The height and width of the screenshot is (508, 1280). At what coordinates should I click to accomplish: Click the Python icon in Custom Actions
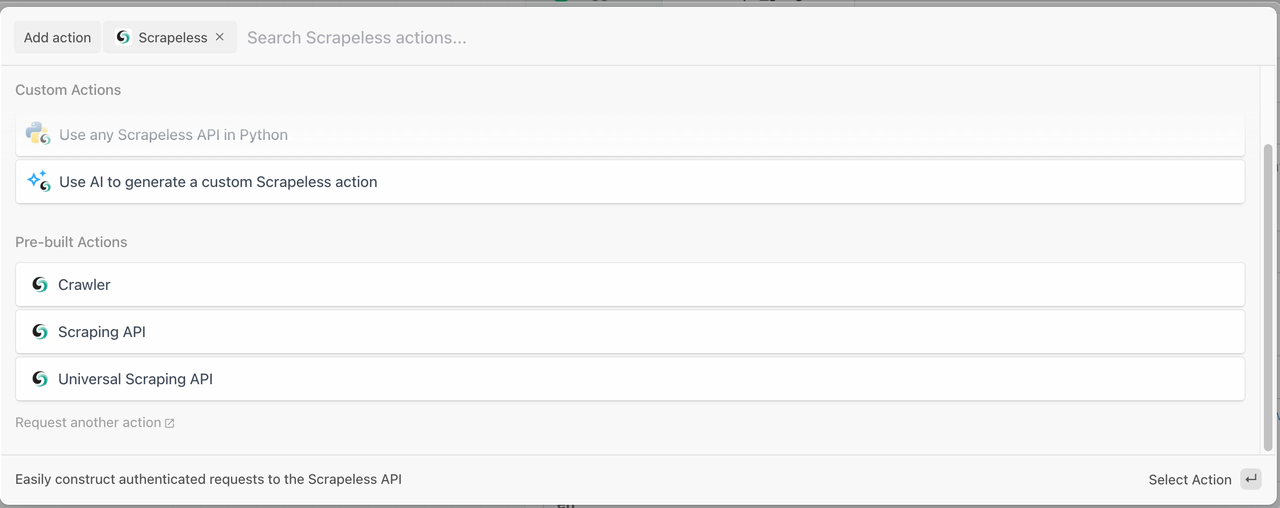tap(38, 134)
